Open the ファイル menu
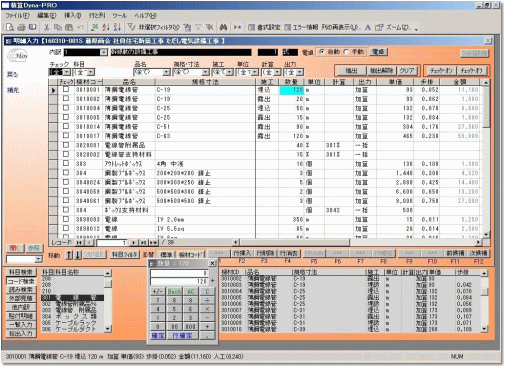 click(17, 15)
